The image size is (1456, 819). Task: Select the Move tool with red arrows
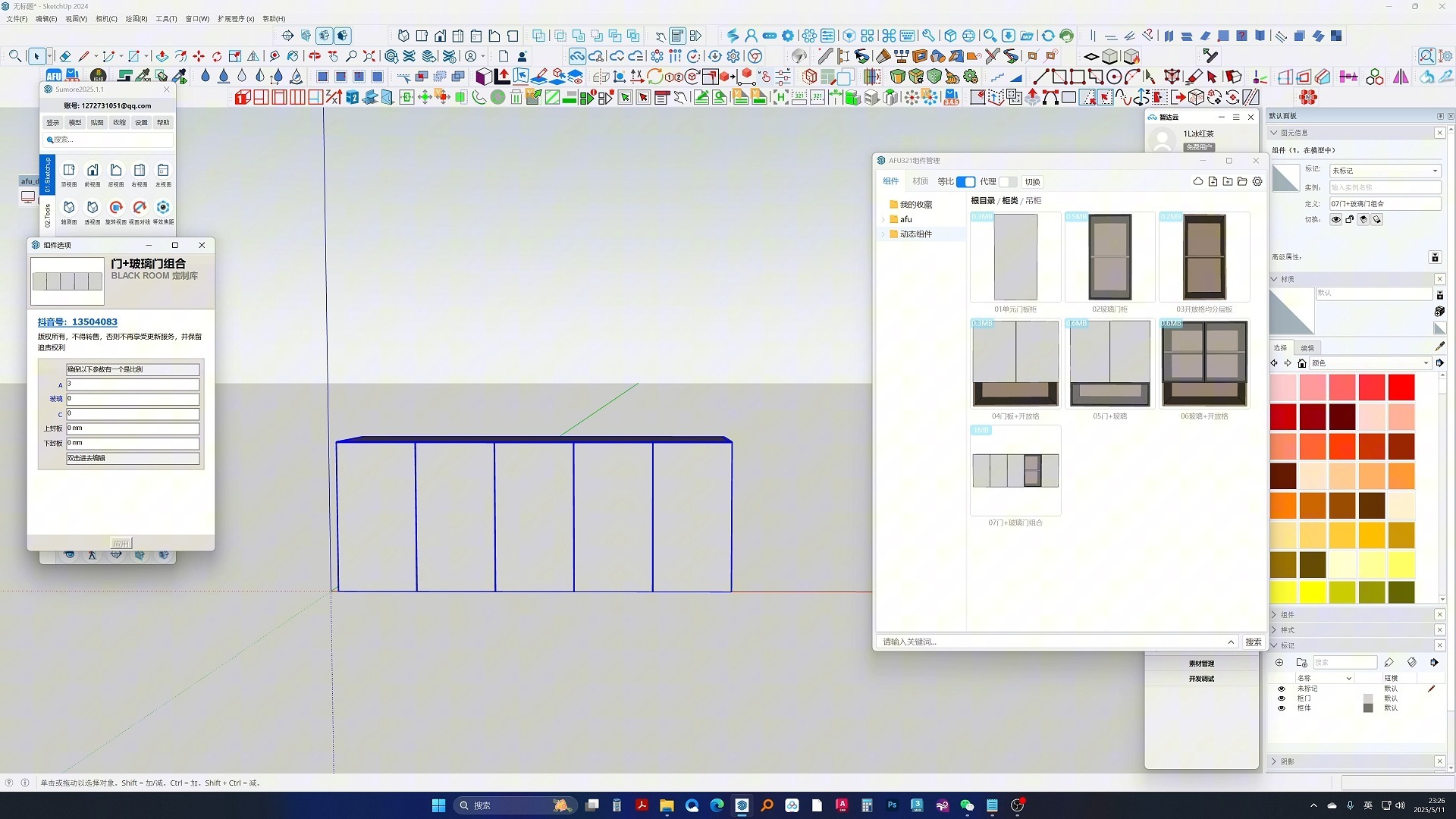tap(199, 56)
